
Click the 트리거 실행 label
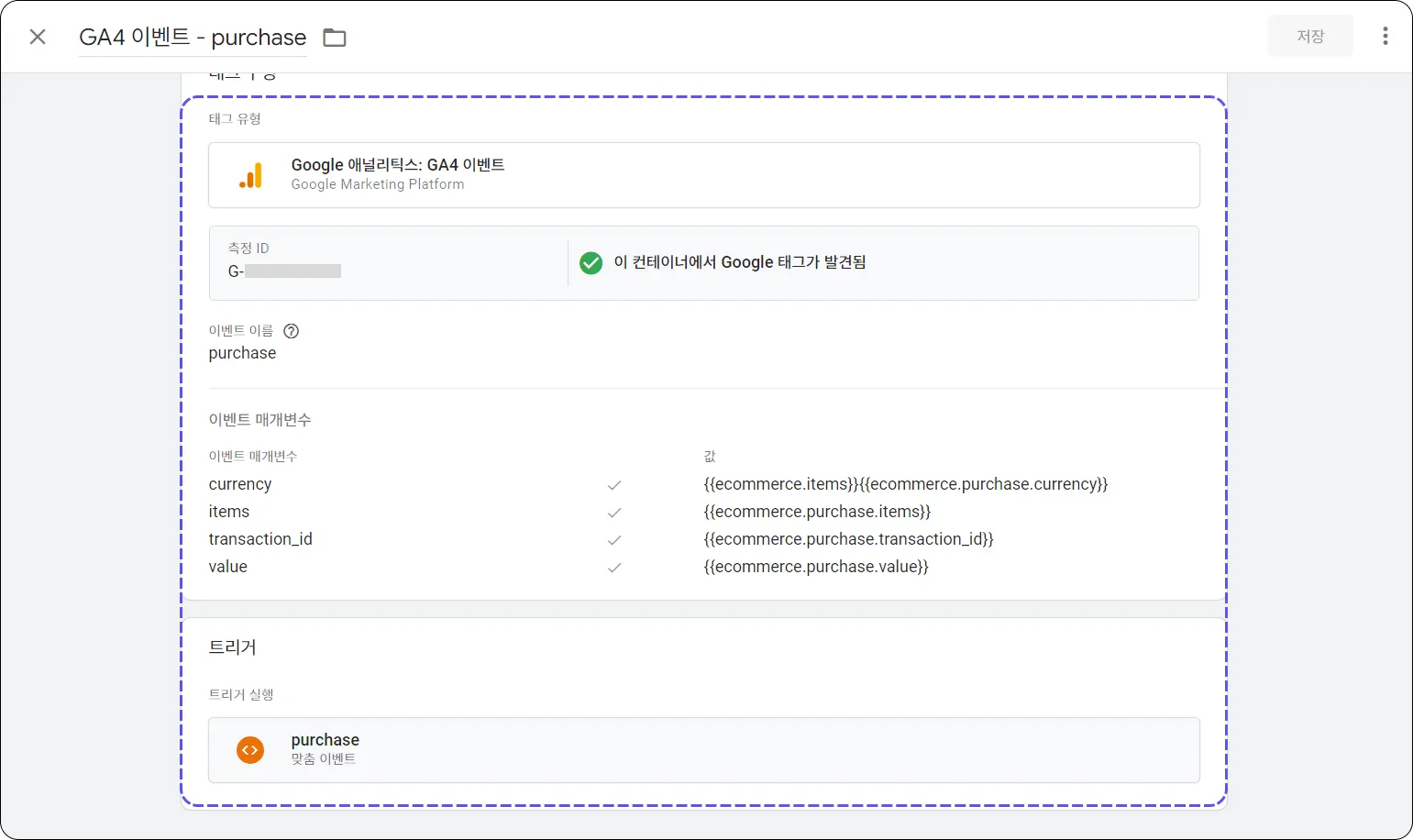(x=241, y=695)
